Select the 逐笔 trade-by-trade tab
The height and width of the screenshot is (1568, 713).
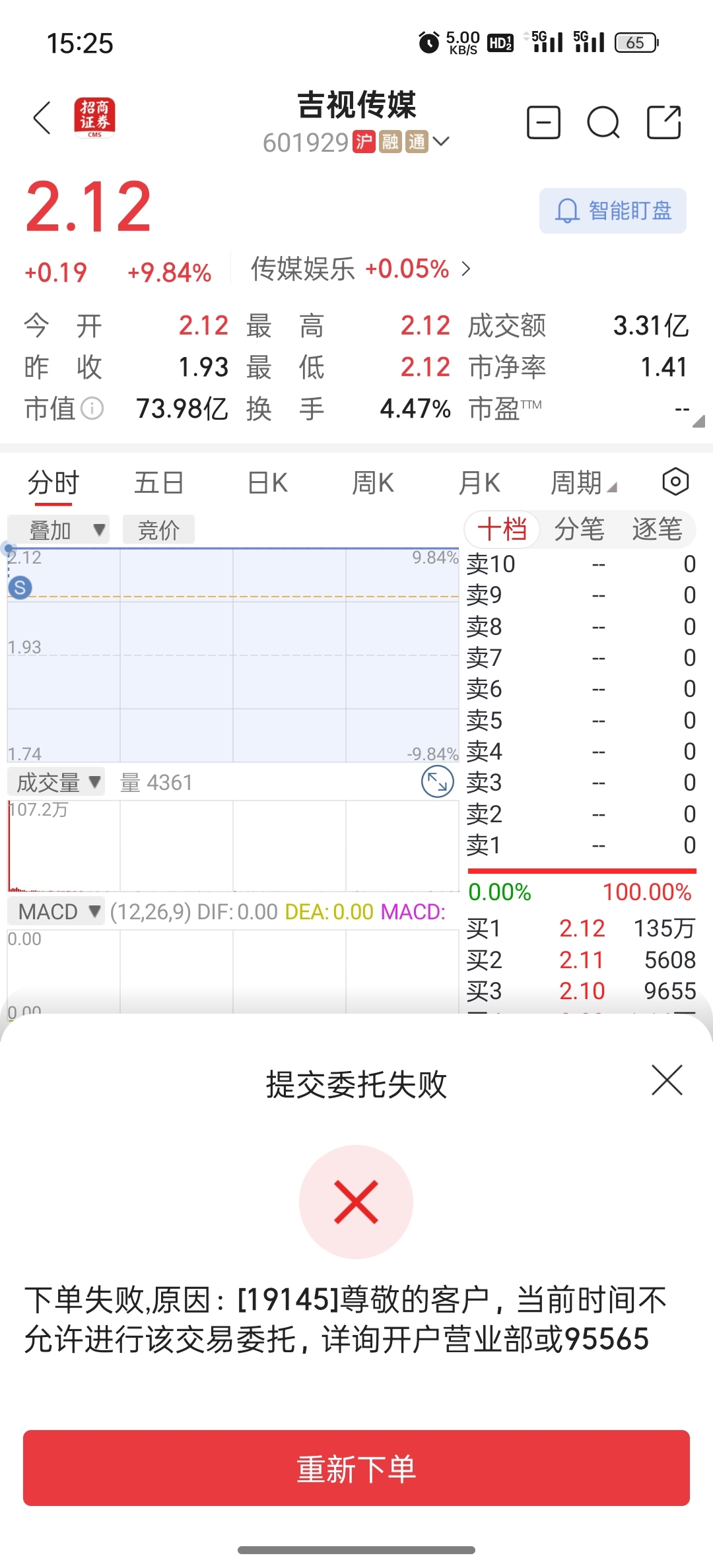click(x=657, y=529)
